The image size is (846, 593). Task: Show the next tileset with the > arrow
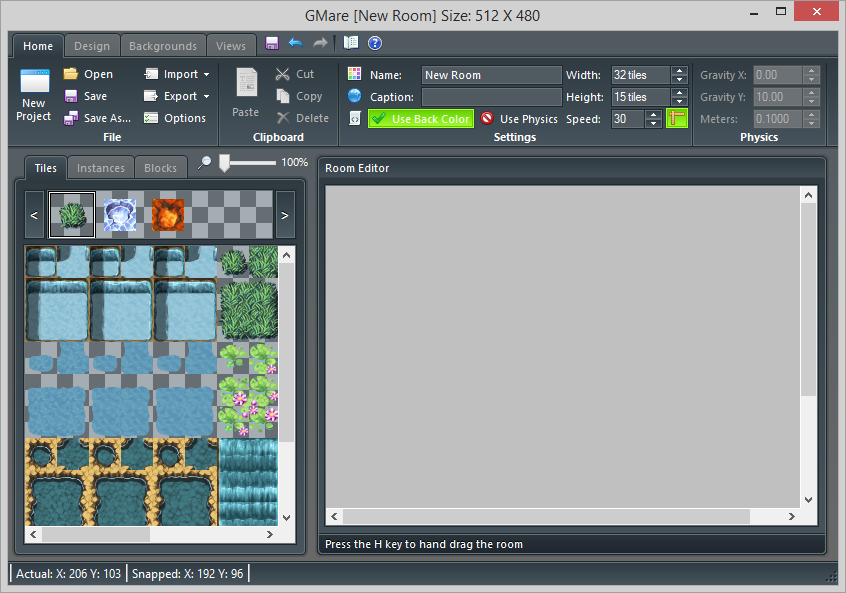click(x=285, y=215)
